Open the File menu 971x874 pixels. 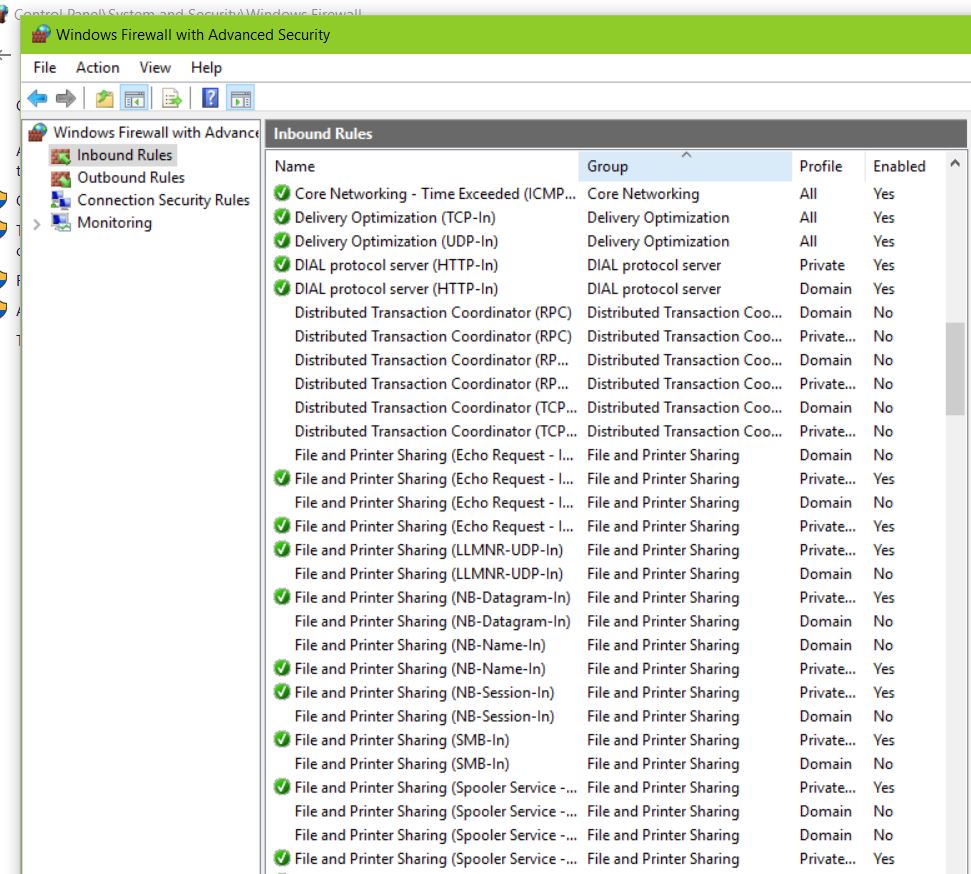[x=45, y=68]
